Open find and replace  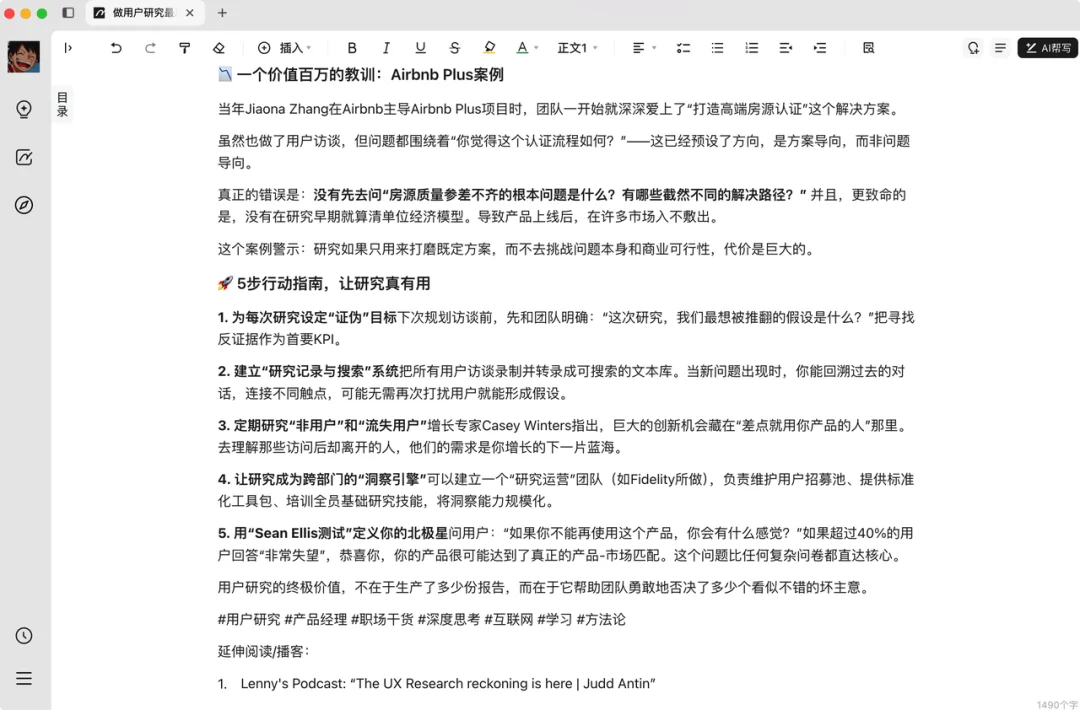pyautogui.click(x=868, y=47)
